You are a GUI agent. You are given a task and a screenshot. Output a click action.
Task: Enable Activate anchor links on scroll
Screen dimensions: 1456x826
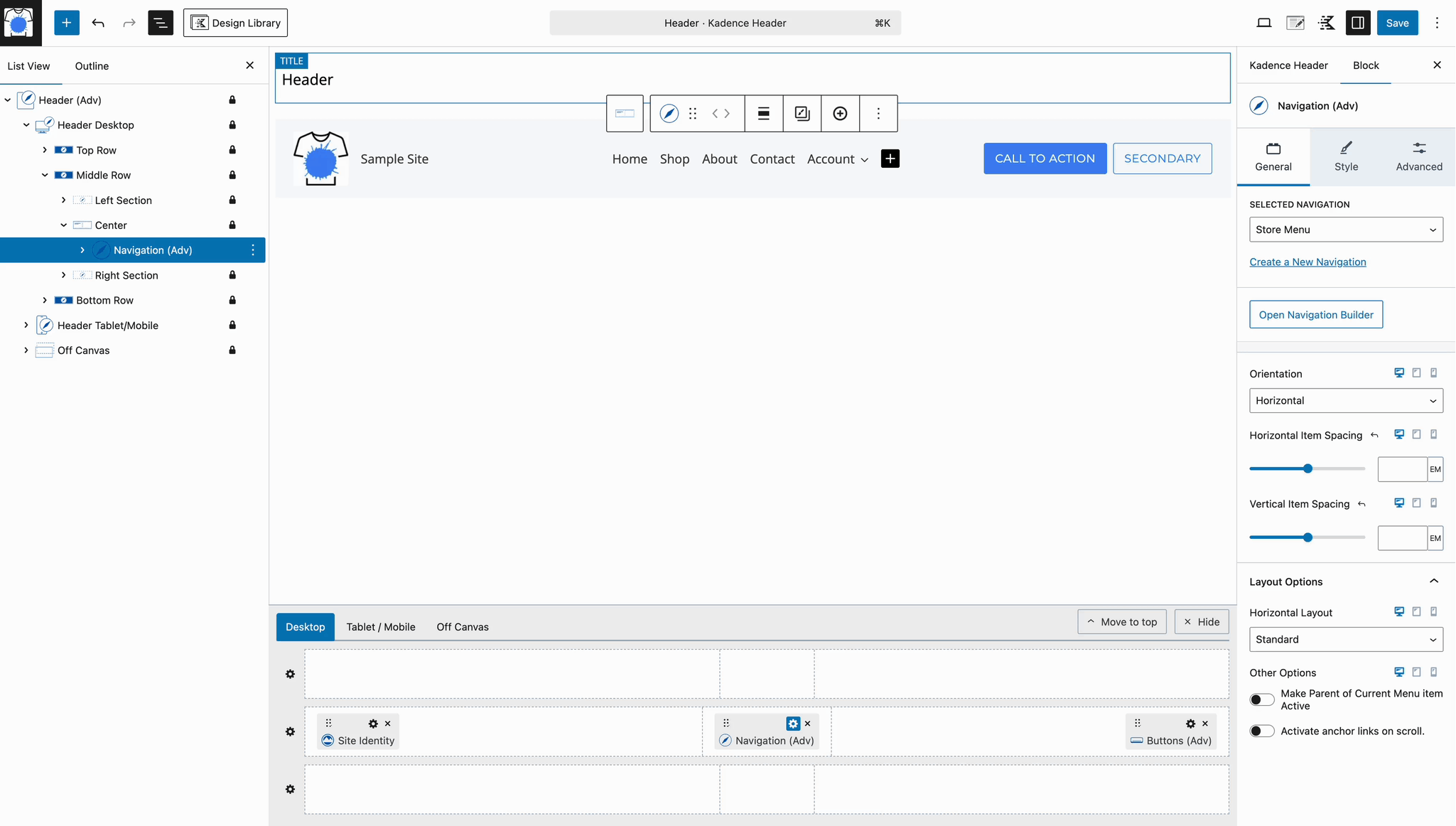point(1262,731)
